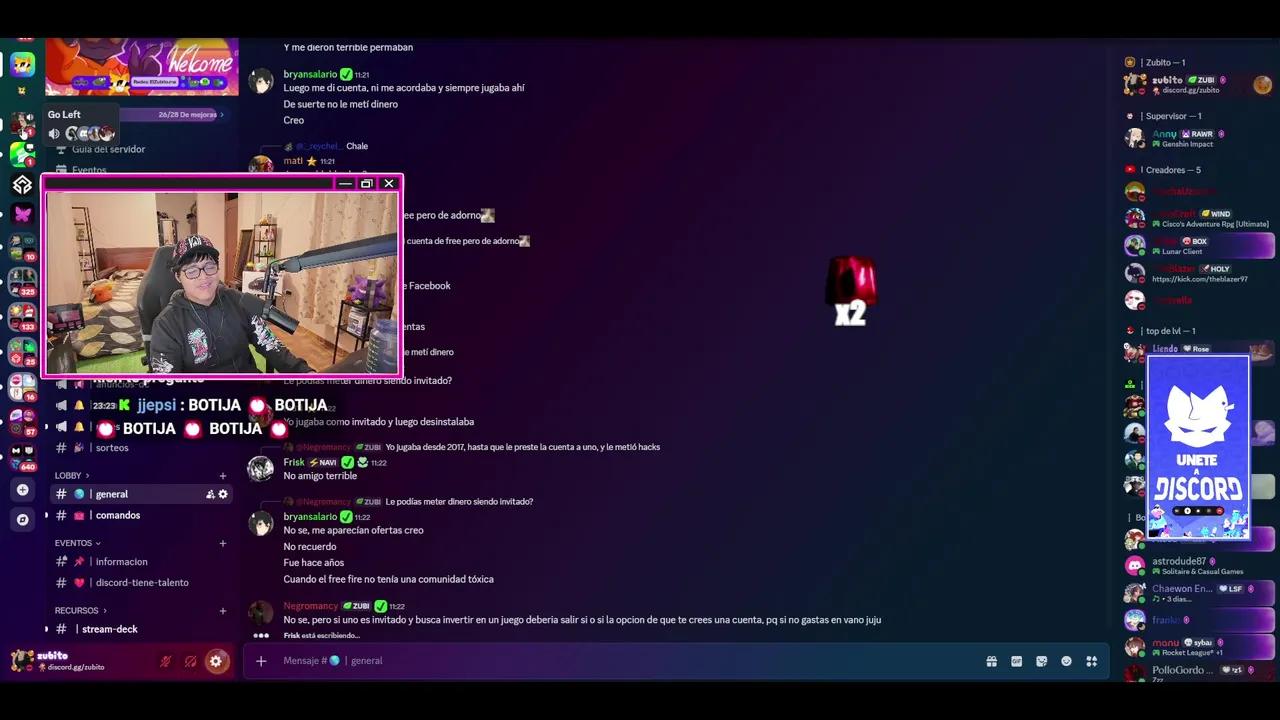
Task: Open the Discover servers compass icon
Action: [x=22, y=520]
